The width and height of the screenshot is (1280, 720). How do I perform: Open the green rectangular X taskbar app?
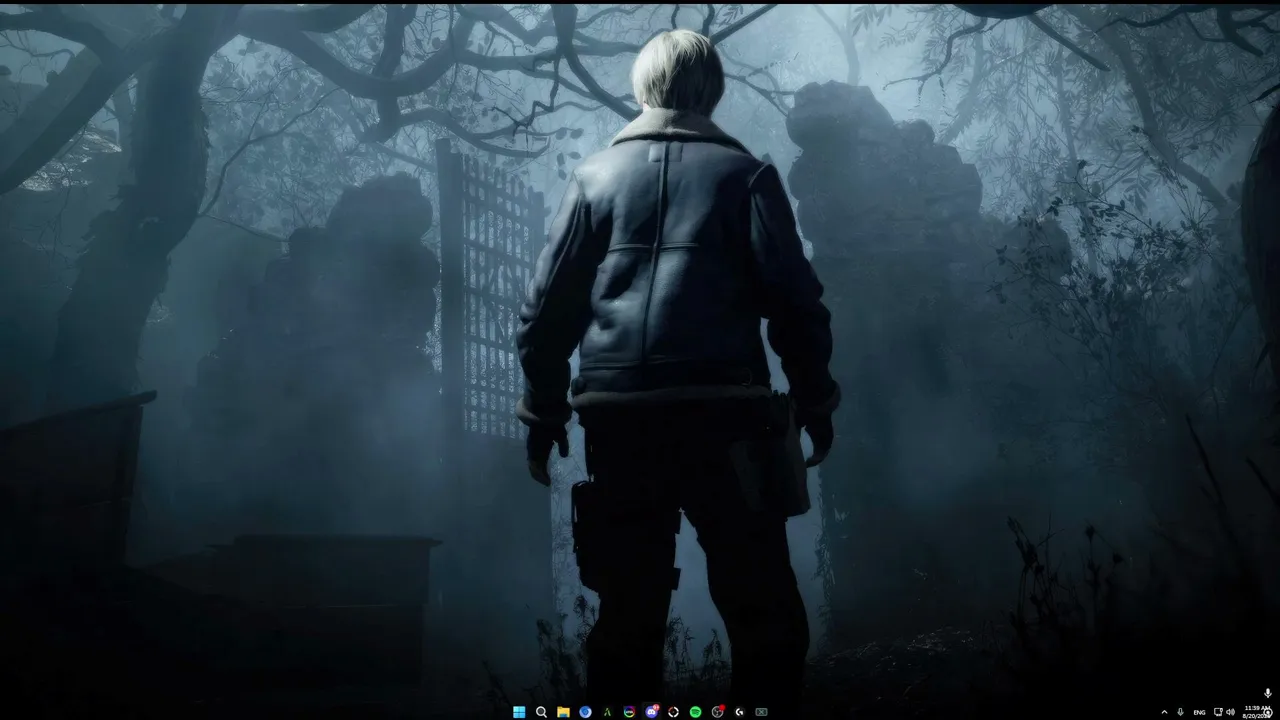(x=761, y=712)
